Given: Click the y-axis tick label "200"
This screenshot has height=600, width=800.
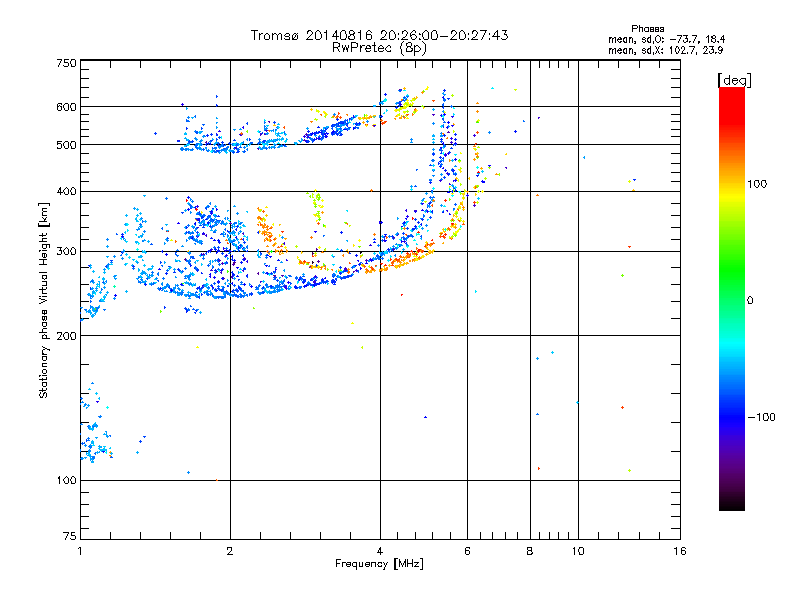Looking at the screenshot, I should [66, 336].
